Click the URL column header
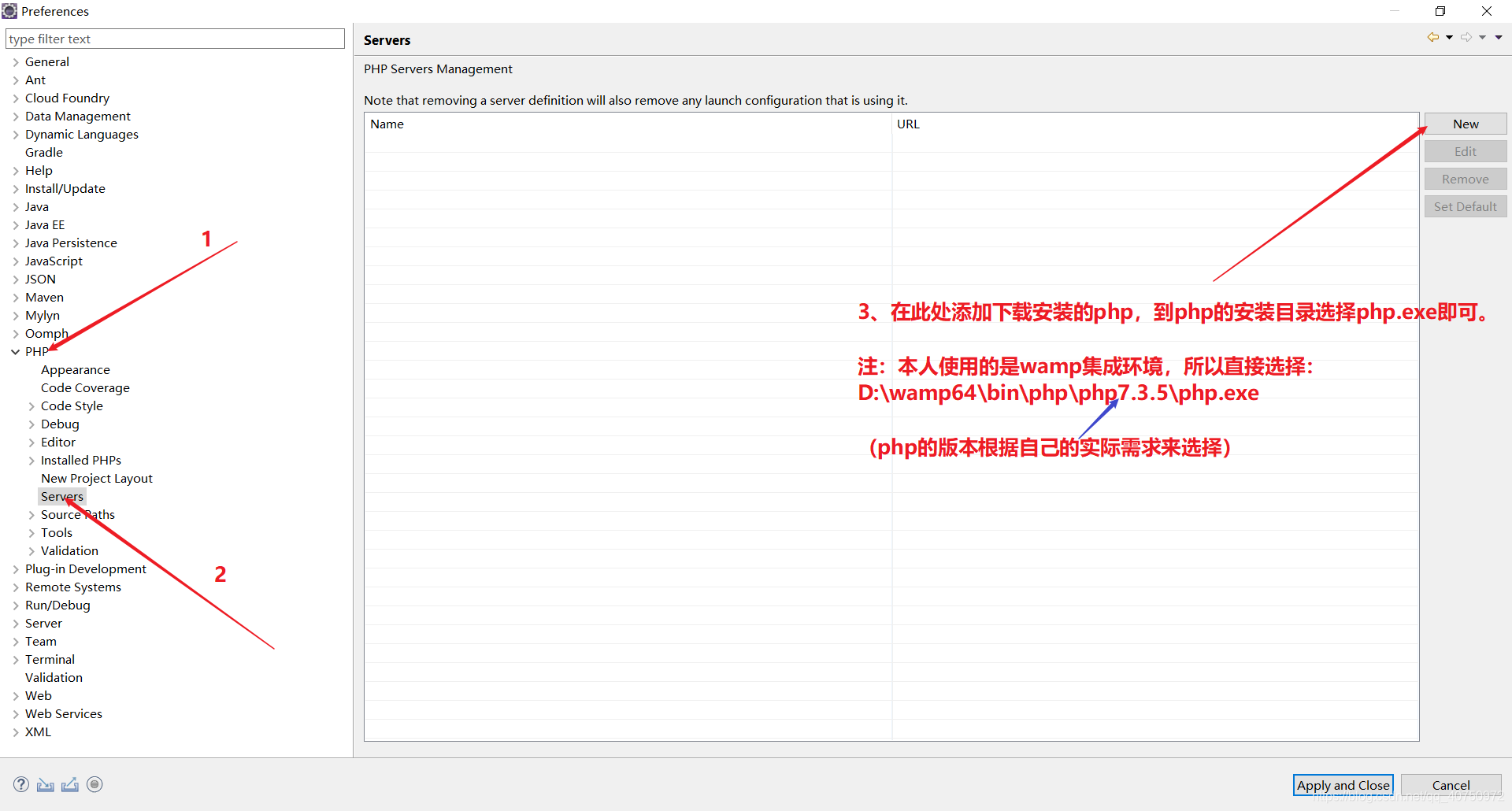This screenshot has height=811, width=1512. tap(1155, 124)
